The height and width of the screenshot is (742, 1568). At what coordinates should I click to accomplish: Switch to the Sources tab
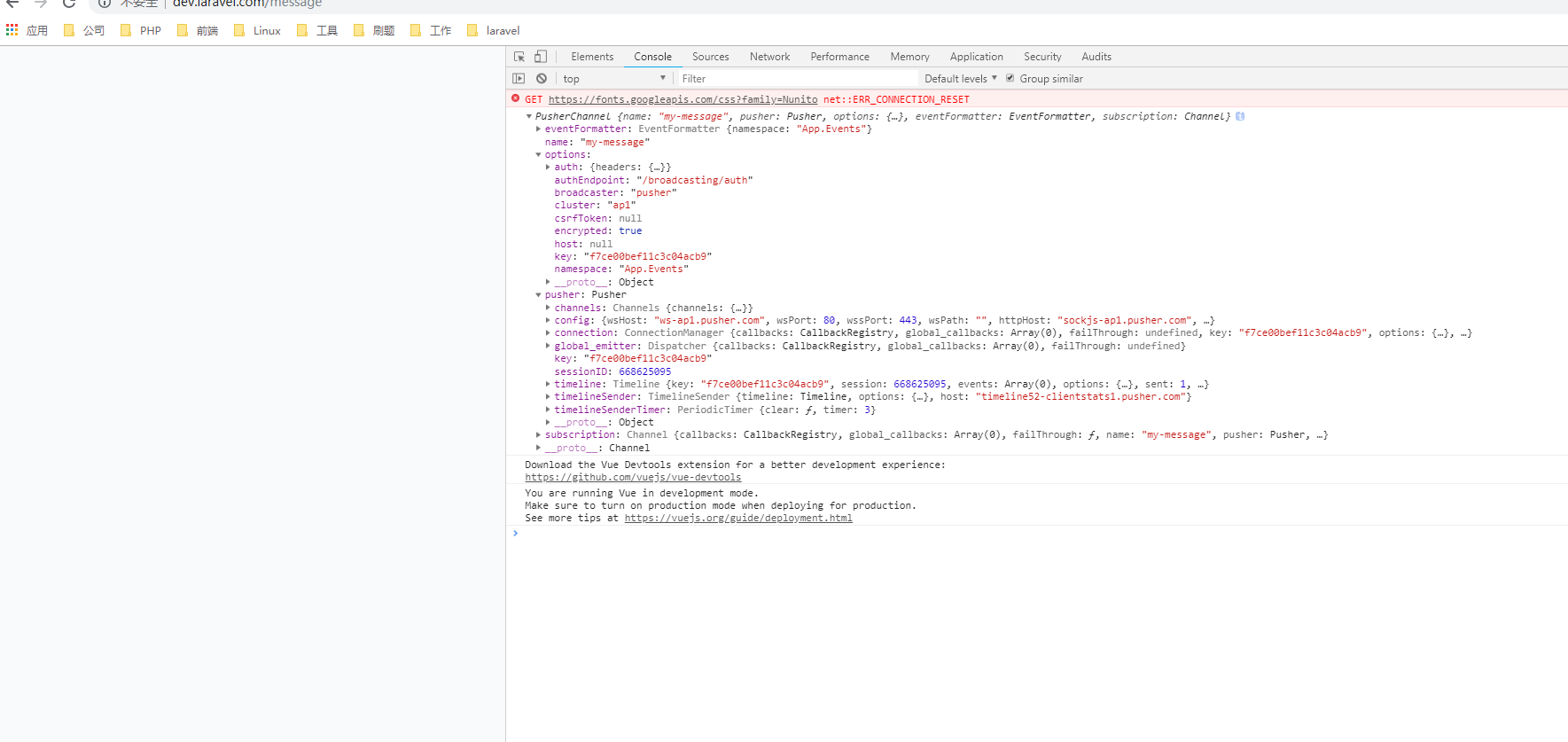click(x=711, y=57)
